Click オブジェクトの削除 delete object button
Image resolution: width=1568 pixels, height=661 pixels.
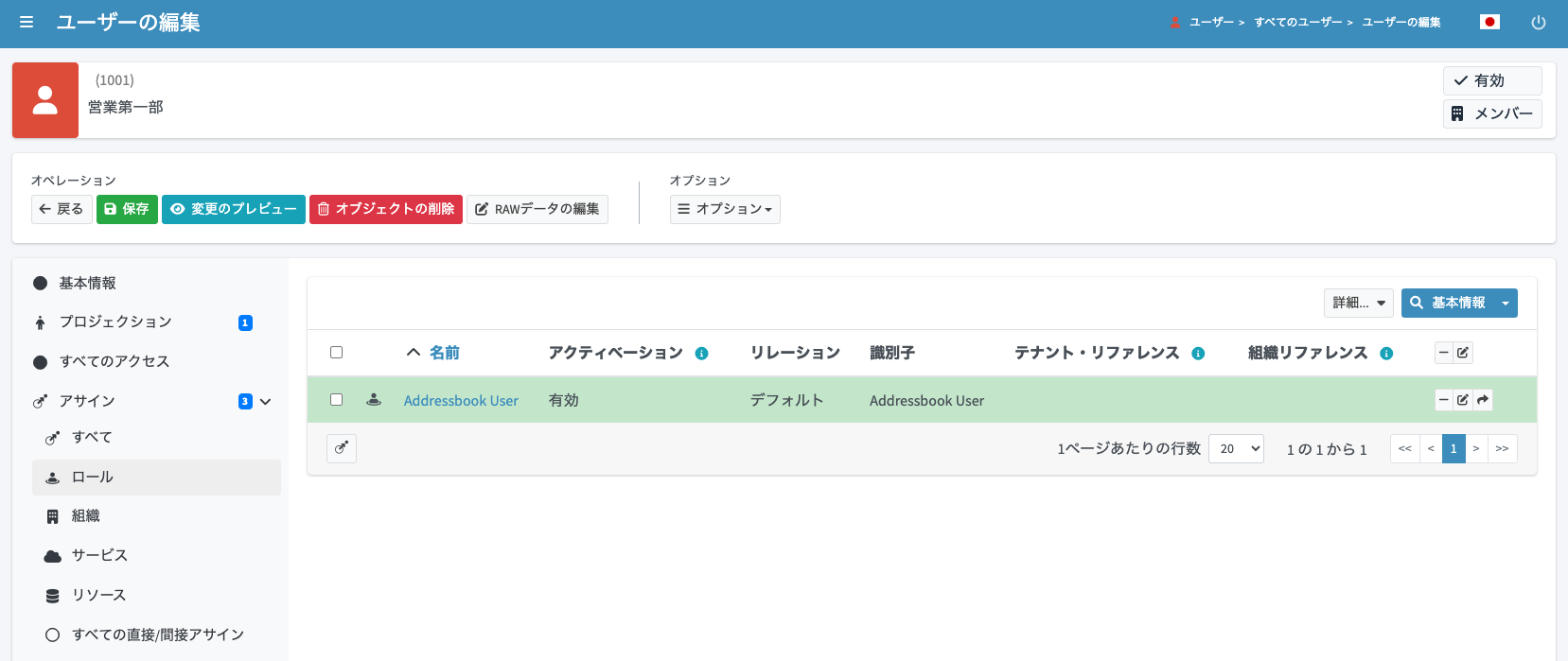[386, 209]
